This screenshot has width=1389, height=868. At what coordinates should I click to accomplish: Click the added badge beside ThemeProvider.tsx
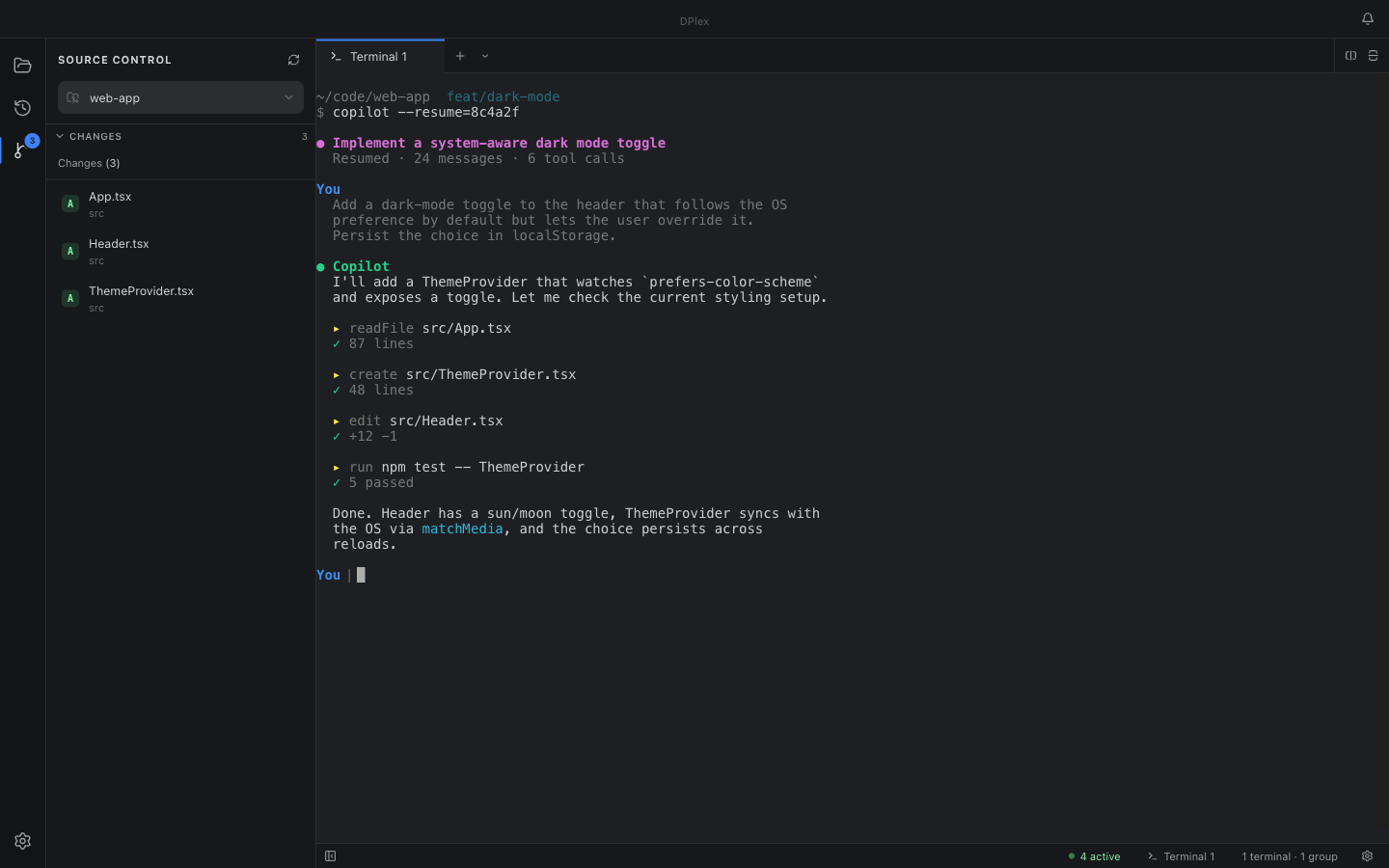click(x=69, y=298)
